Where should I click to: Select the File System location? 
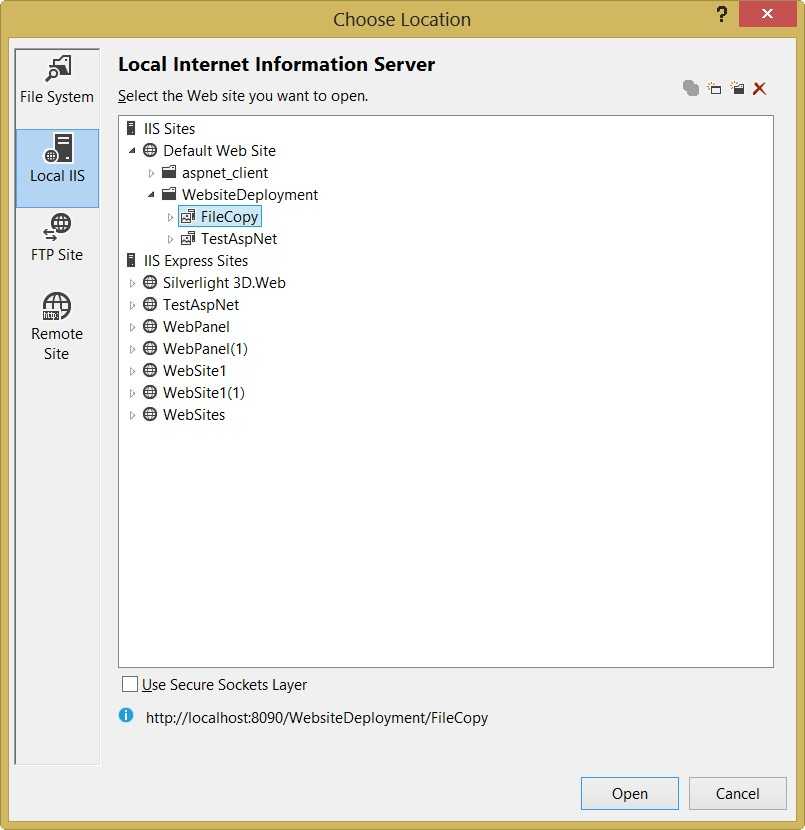pos(57,82)
